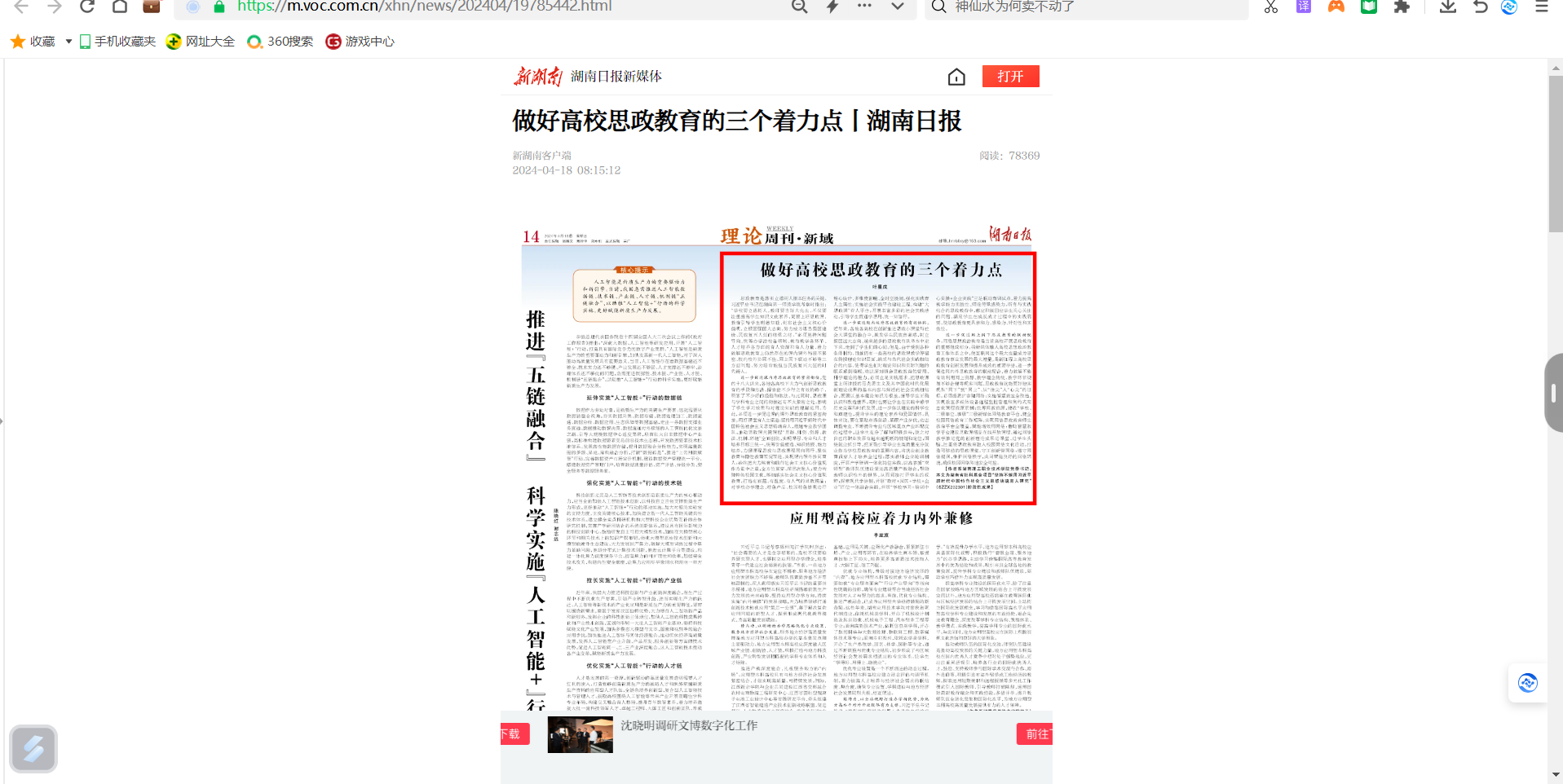The height and width of the screenshot is (784, 1563).
Task: Click the green extension icon
Action: pyautogui.click(x=1369, y=7)
